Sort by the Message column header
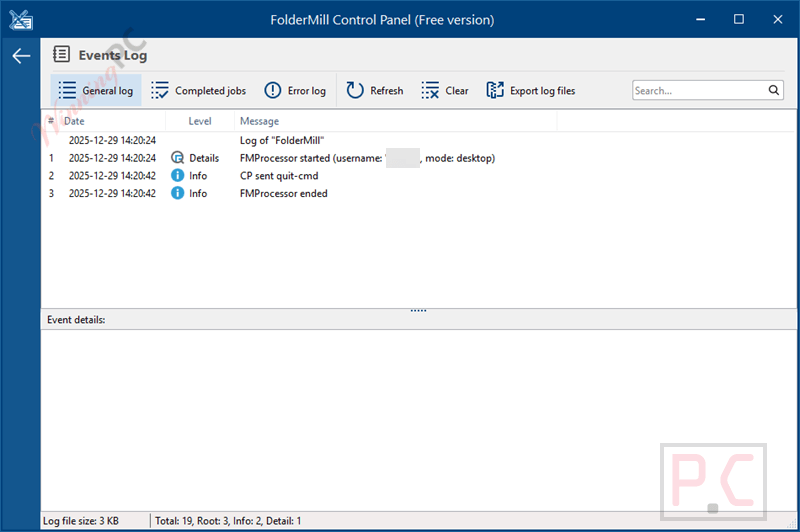Image resolution: width=800 pixels, height=532 pixels. [259, 121]
